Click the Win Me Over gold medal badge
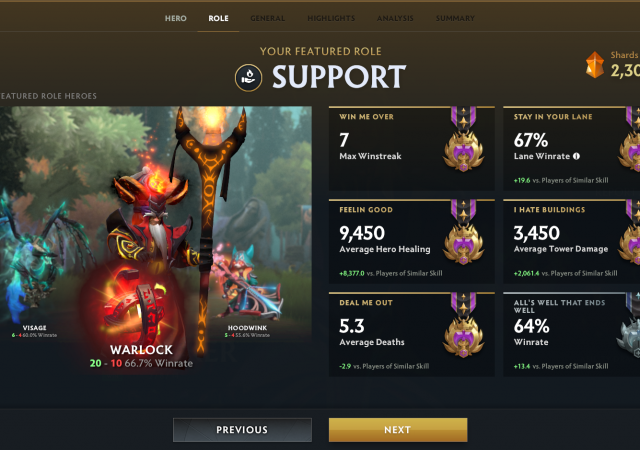Image resolution: width=640 pixels, height=450 pixels. coord(463,140)
